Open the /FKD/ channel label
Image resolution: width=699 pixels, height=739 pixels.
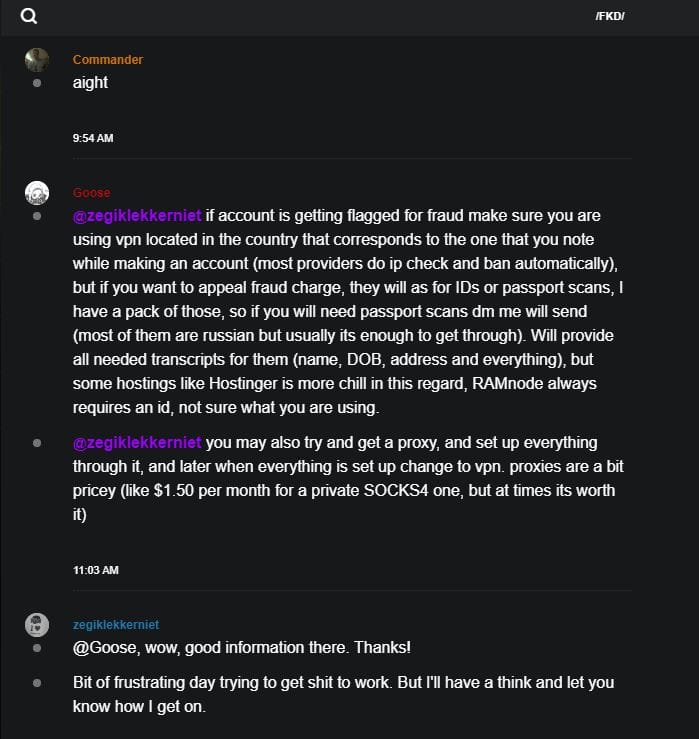click(x=610, y=17)
